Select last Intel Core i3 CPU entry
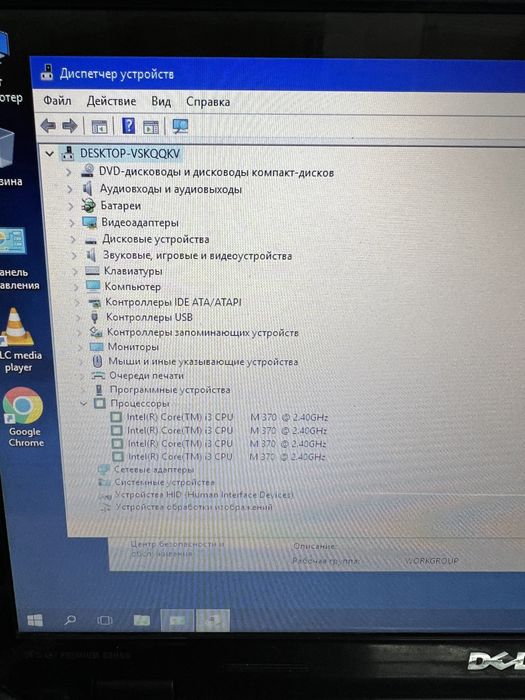The image size is (525, 700). click(227, 457)
